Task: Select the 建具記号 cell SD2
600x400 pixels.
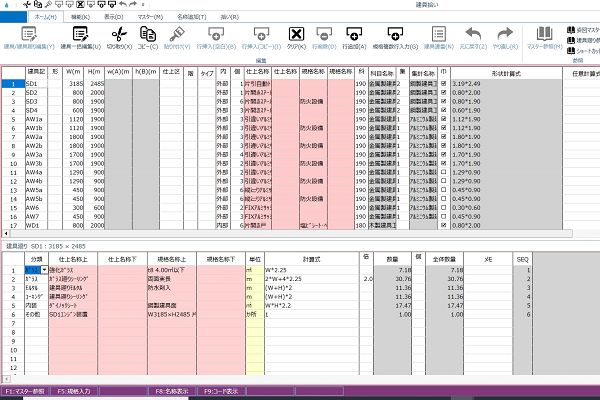Action: click(x=36, y=92)
